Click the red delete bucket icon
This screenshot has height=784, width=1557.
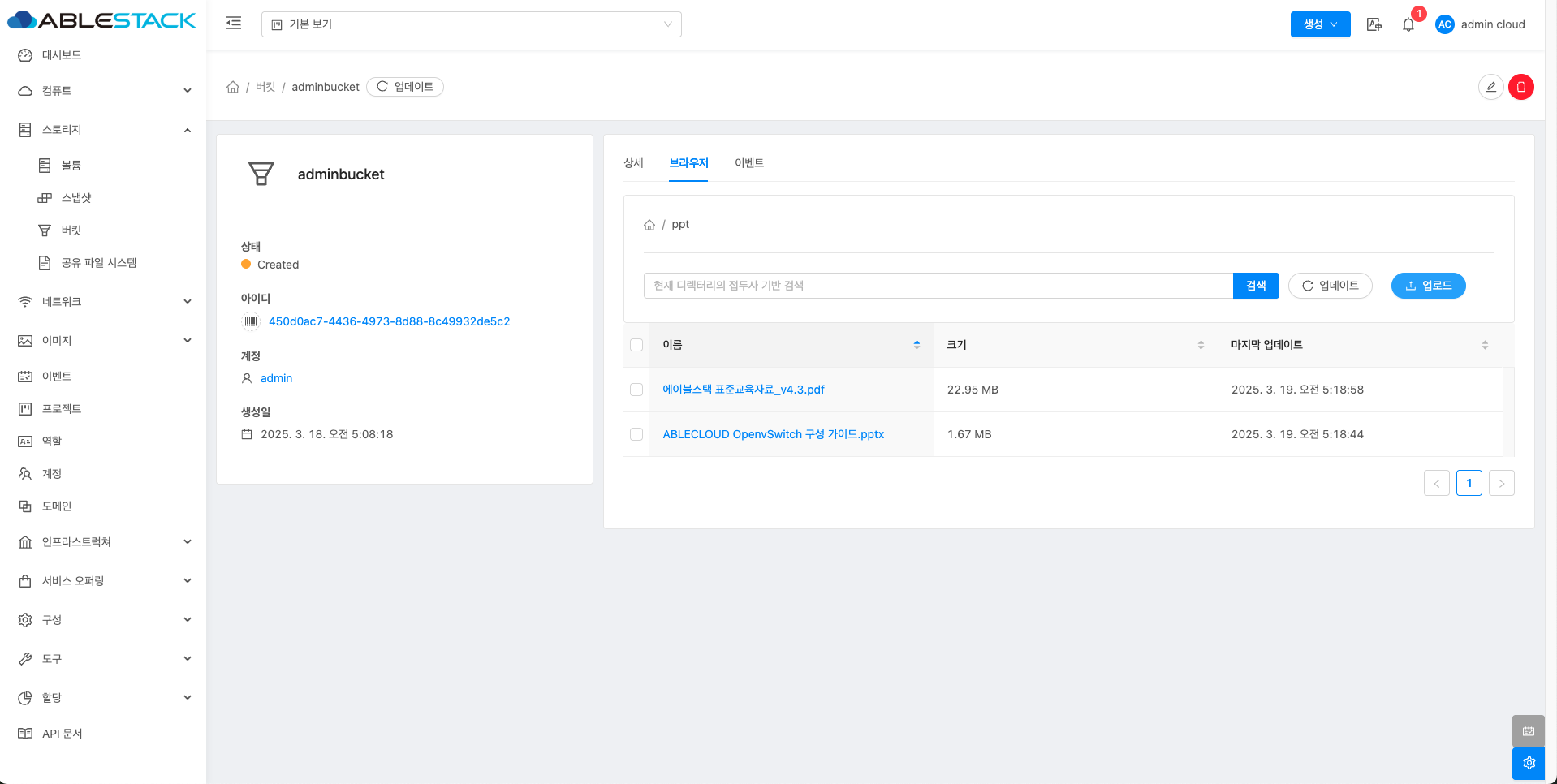pyautogui.click(x=1520, y=87)
